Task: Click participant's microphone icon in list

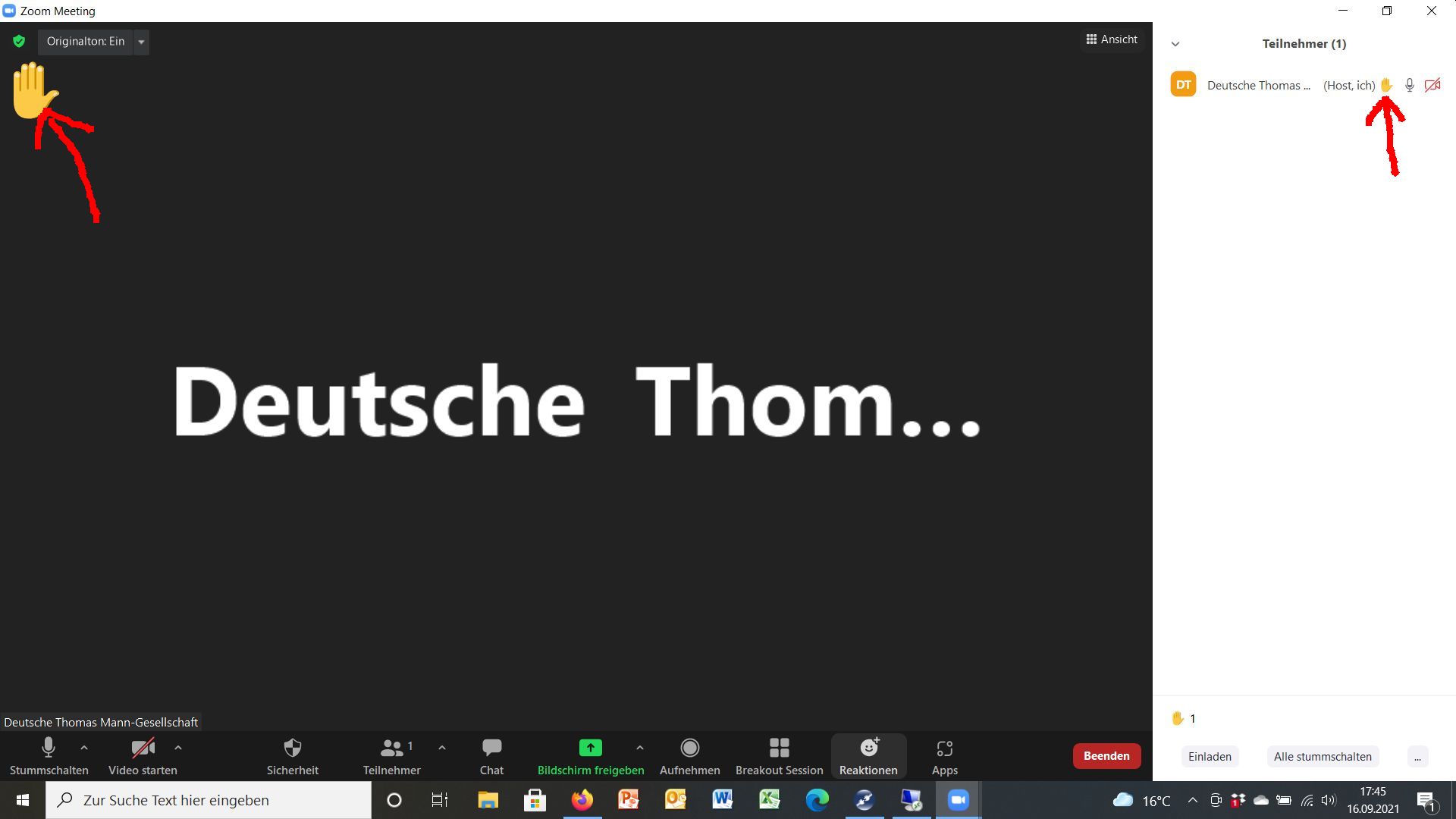Action: coord(1410,86)
